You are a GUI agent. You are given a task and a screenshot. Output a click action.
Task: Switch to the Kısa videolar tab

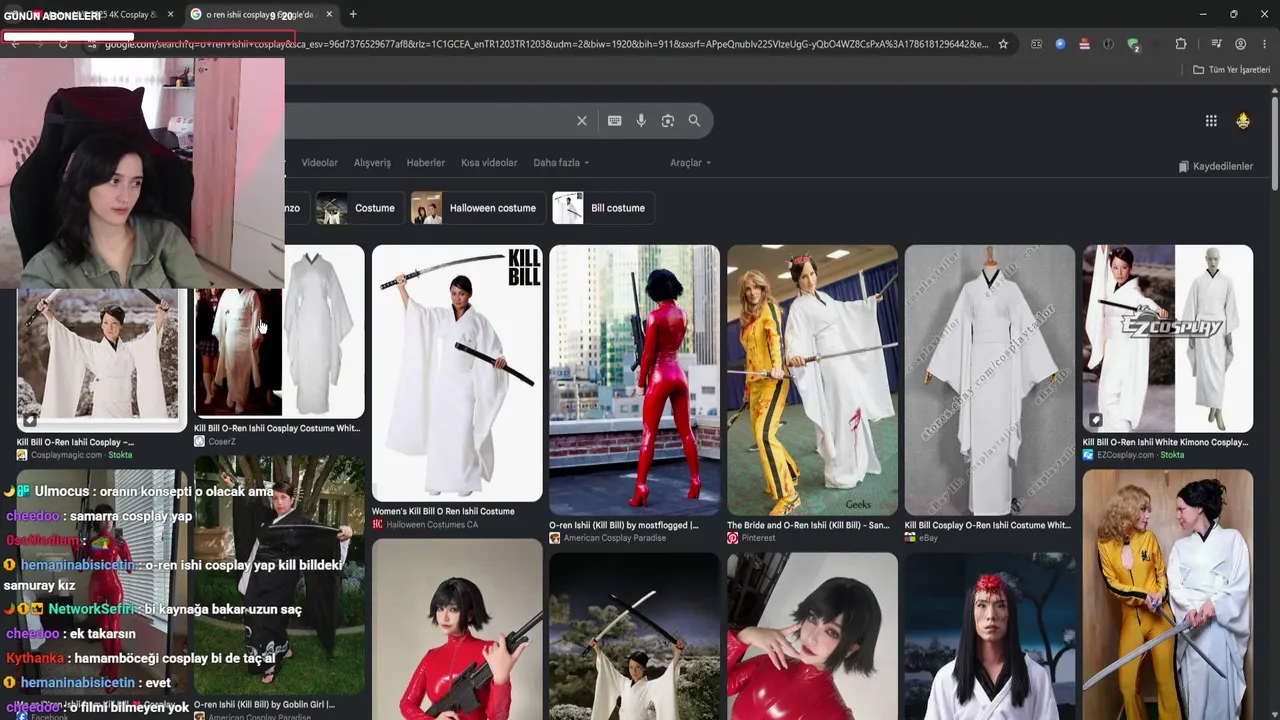tap(489, 163)
